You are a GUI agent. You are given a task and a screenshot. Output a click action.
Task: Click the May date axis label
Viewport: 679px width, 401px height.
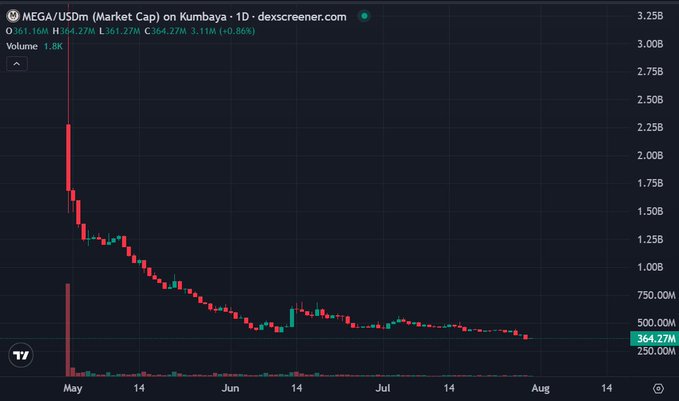pyautogui.click(x=73, y=388)
